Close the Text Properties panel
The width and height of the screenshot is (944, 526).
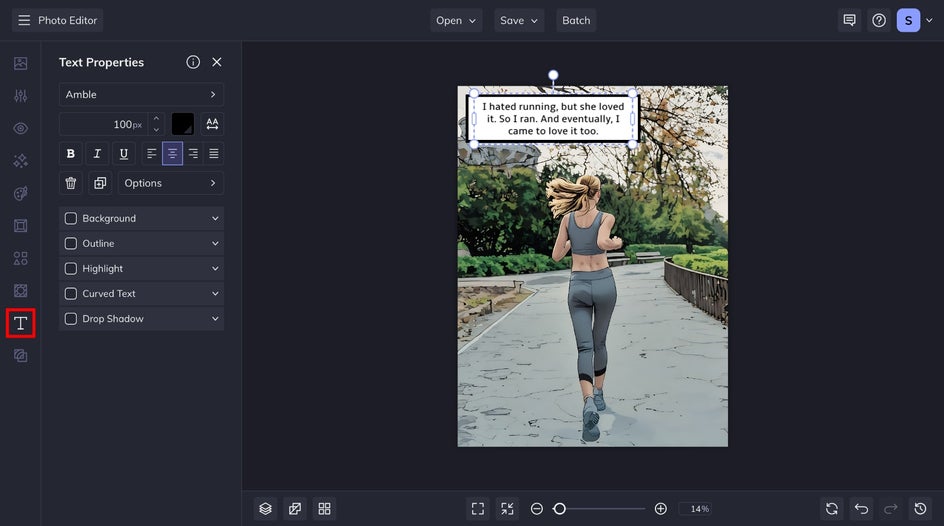click(x=217, y=62)
